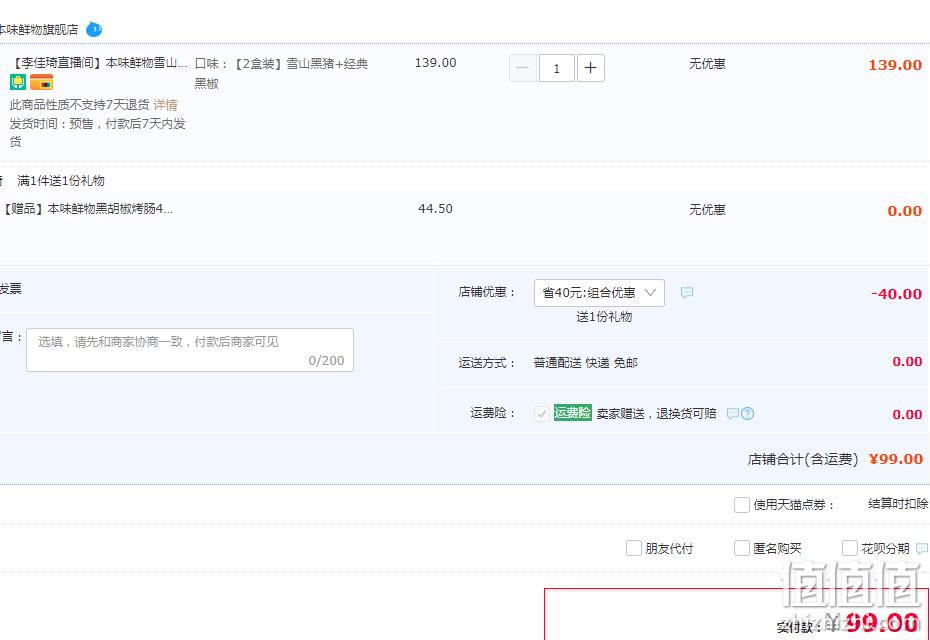The width and height of the screenshot is (930, 640).
Task: Open the 本味鲜物旗舰店 shop link
Action: click(39, 29)
